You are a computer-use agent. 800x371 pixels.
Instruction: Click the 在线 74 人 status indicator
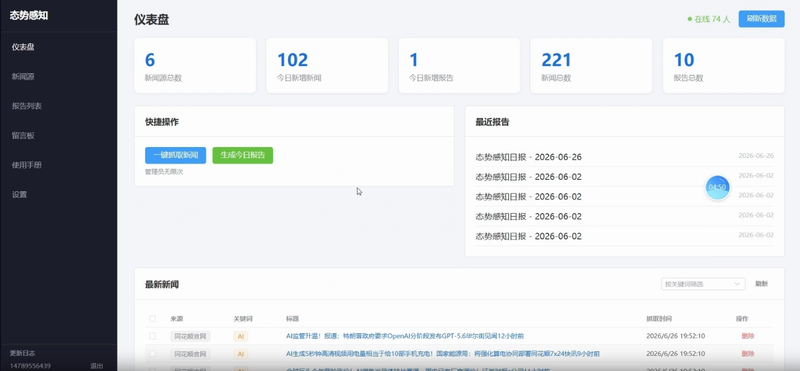tap(709, 19)
